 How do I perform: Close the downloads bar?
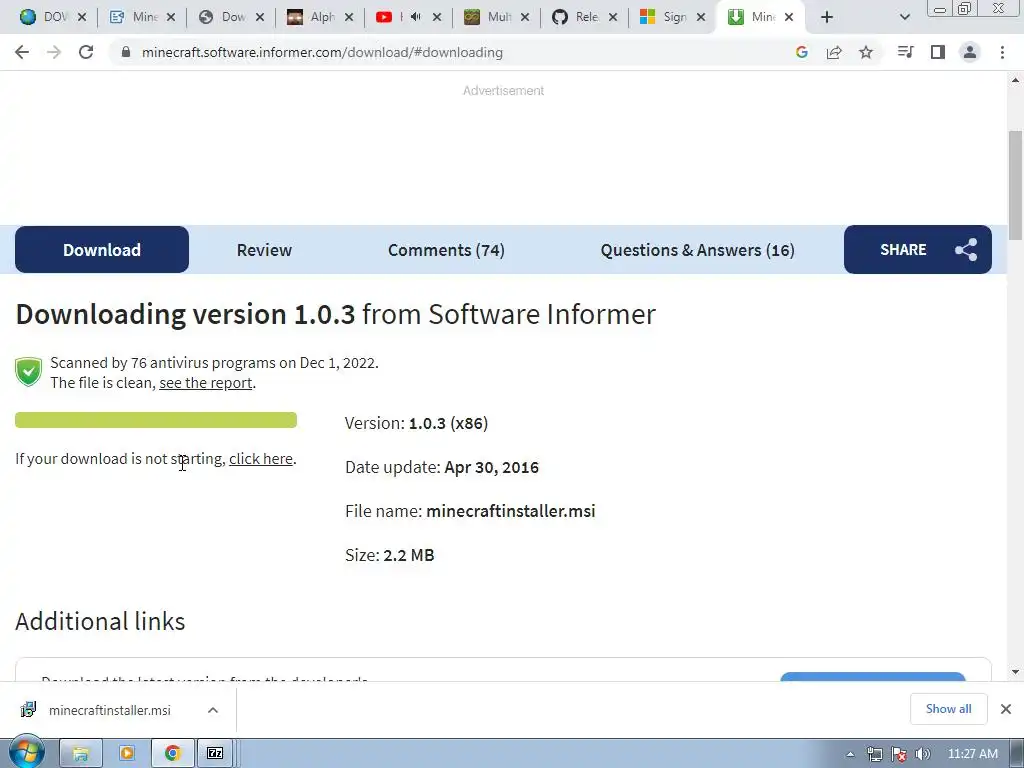(1006, 709)
